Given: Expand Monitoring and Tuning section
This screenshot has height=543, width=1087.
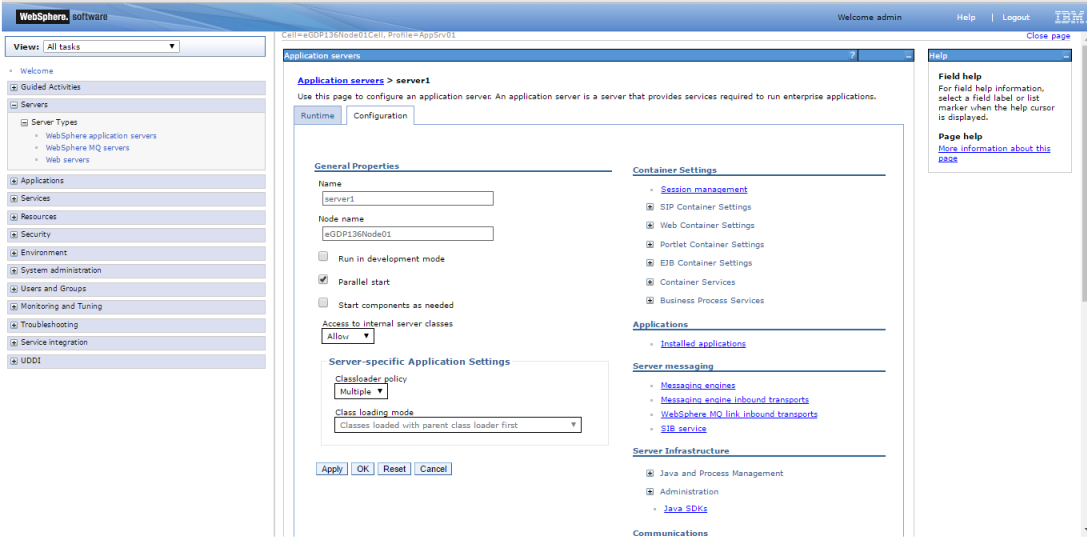Looking at the screenshot, I should pyautogui.click(x=14, y=307).
